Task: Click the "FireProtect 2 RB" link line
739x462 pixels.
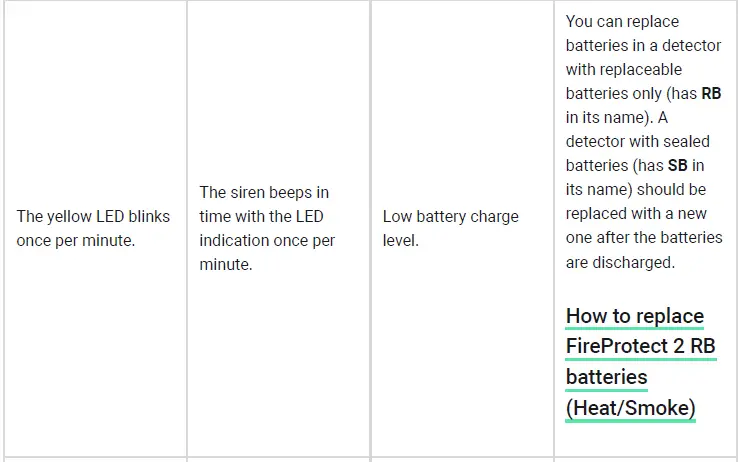Action: (640, 347)
